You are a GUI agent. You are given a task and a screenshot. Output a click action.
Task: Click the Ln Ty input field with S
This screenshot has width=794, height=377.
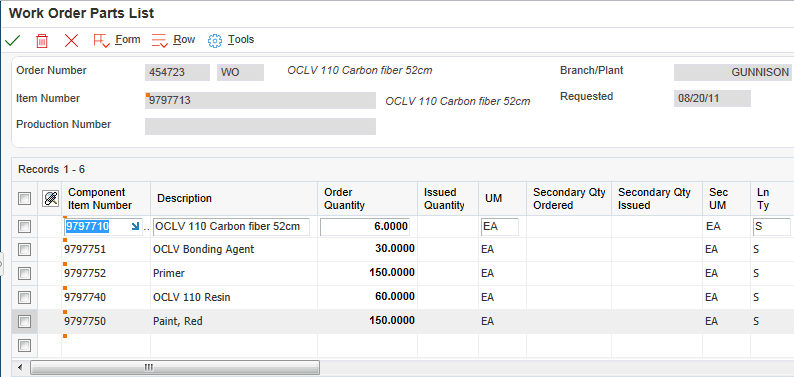click(x=771, y=227)
